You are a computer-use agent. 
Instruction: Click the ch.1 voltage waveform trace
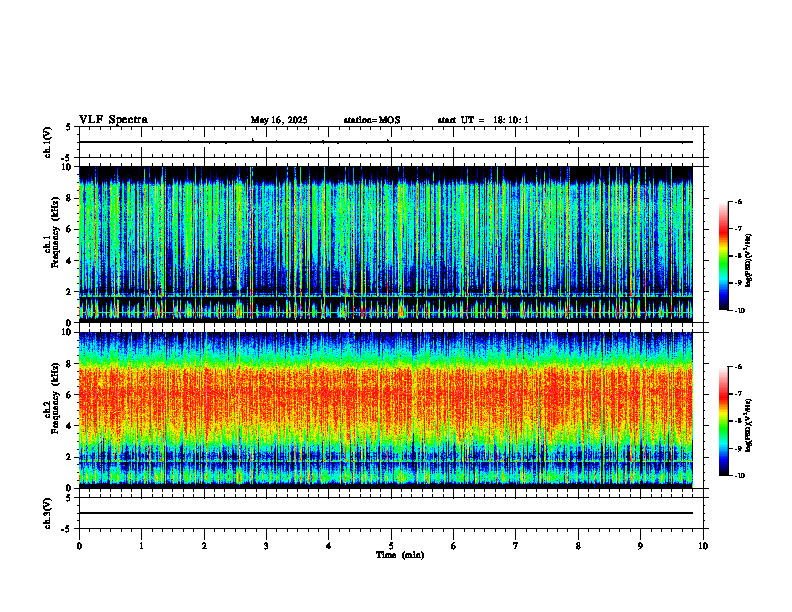(x=386, y=142)
